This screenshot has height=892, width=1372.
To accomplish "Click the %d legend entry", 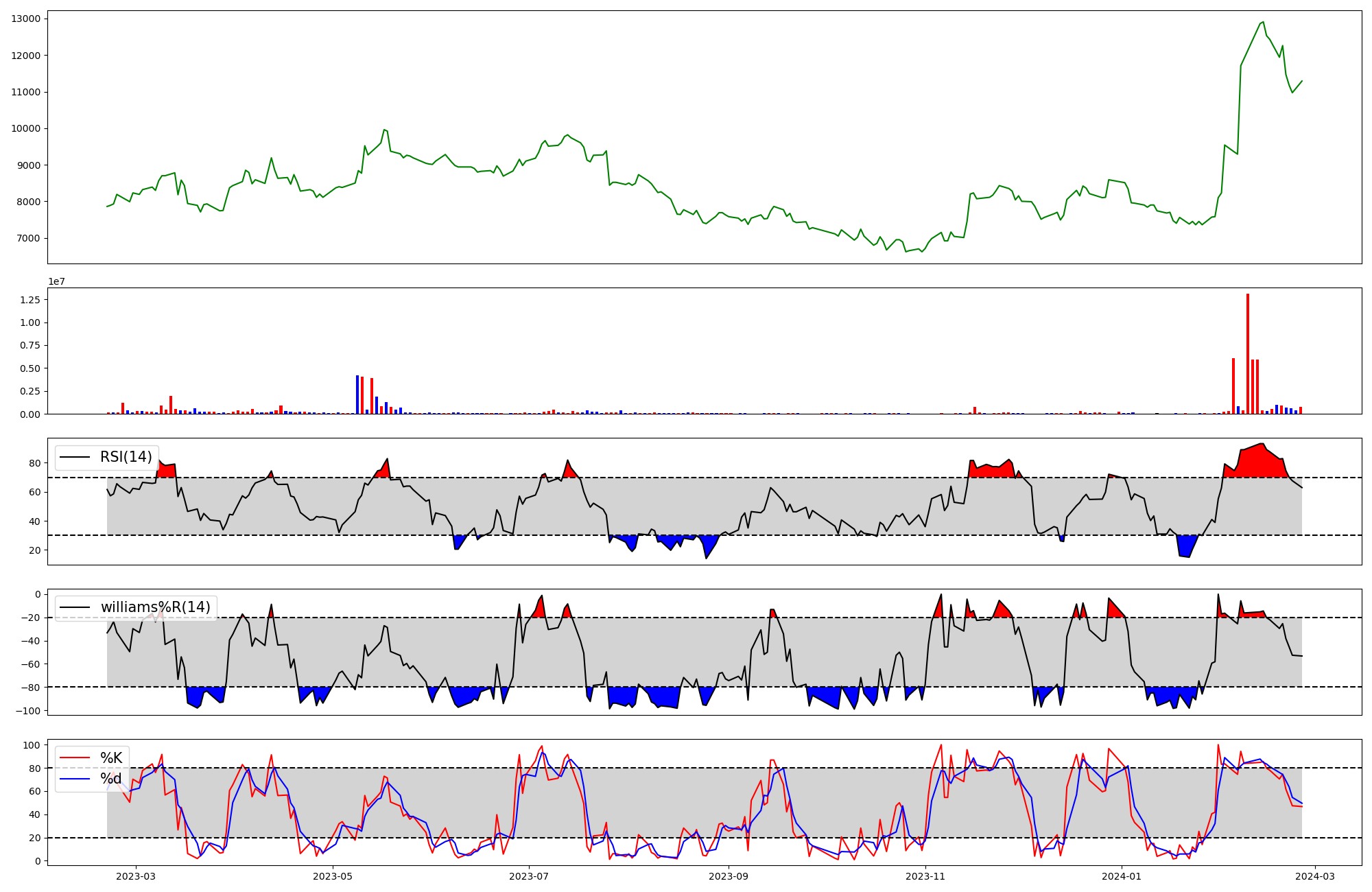I will pyautogui.click(x=111, y=779).
